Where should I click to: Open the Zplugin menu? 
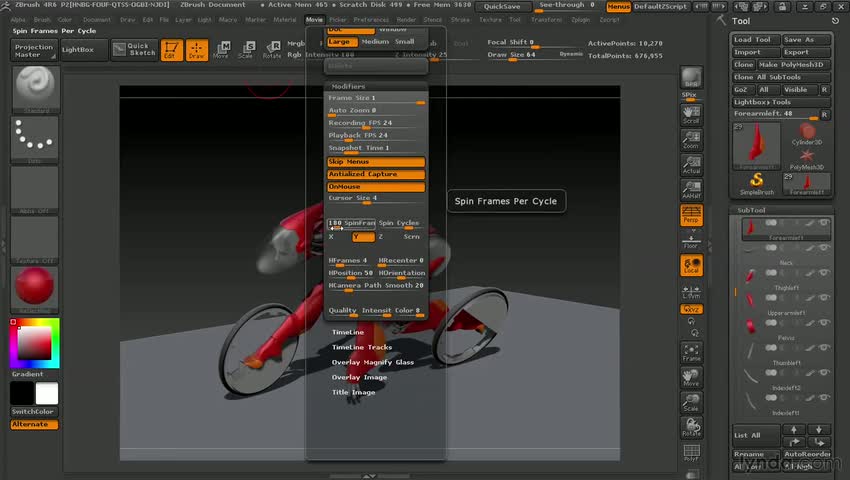pos(581,20)
